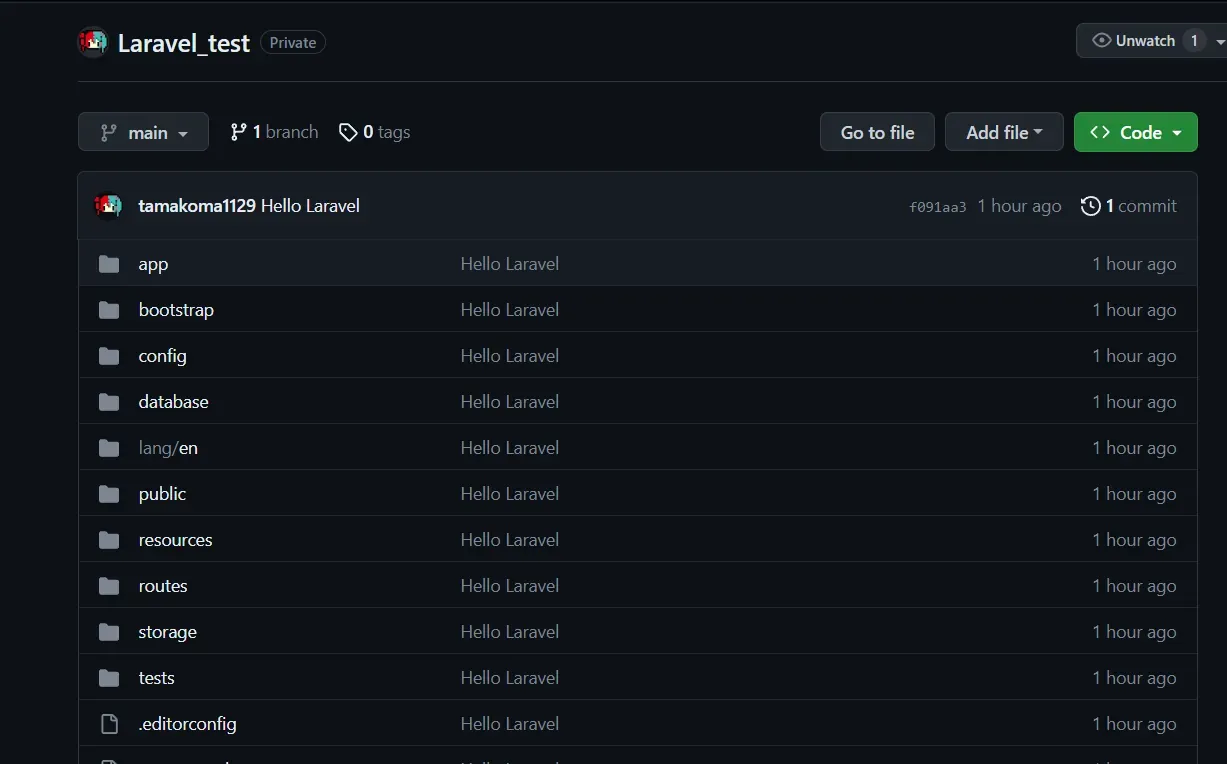Image resolution: width=1227 pixels, height=764 pixels.
Task: Click the folder icon for the storage directory
Action: [109, 632]
